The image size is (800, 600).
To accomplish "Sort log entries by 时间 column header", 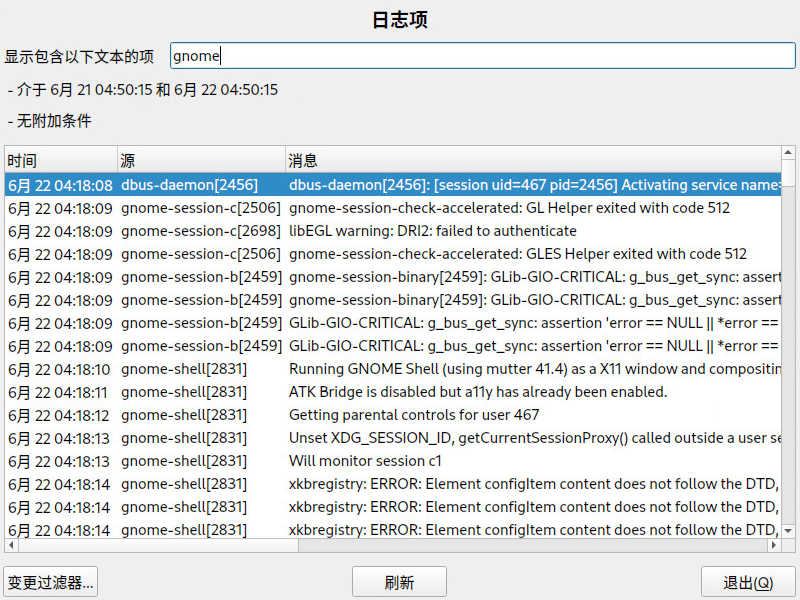I will pos(60,160).
